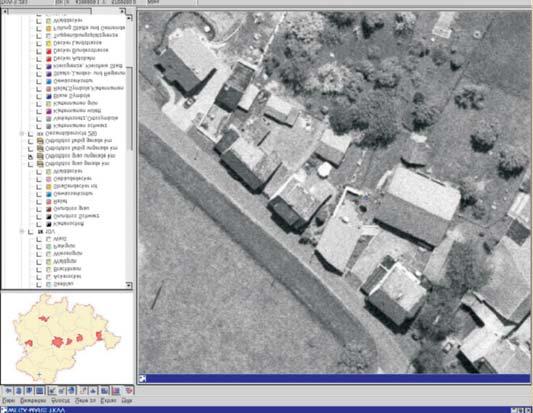533x413 pixels.
Task: Tick the checkbox of the yellow-swatch layer near the top
Action: click(x=39, y=44)
